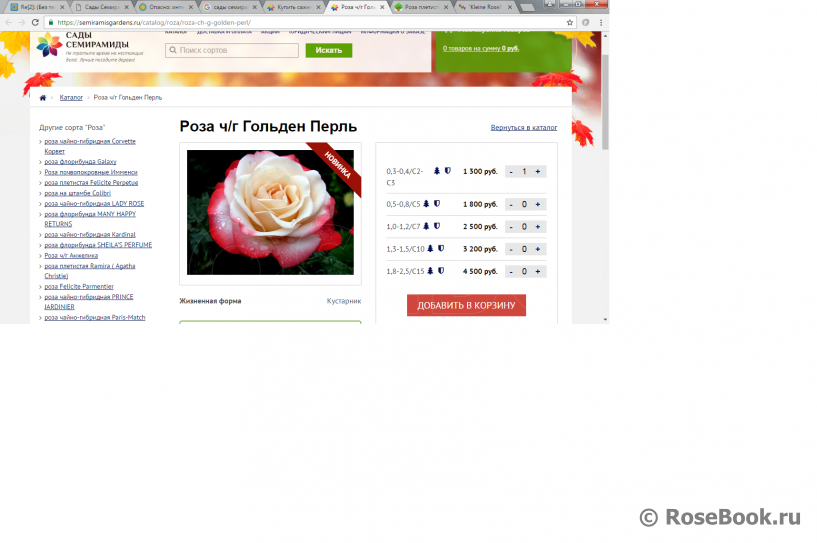Increase quantity for the 3 200 руб. size
This screenshot has height=543, width=817.
coord(538,249)
